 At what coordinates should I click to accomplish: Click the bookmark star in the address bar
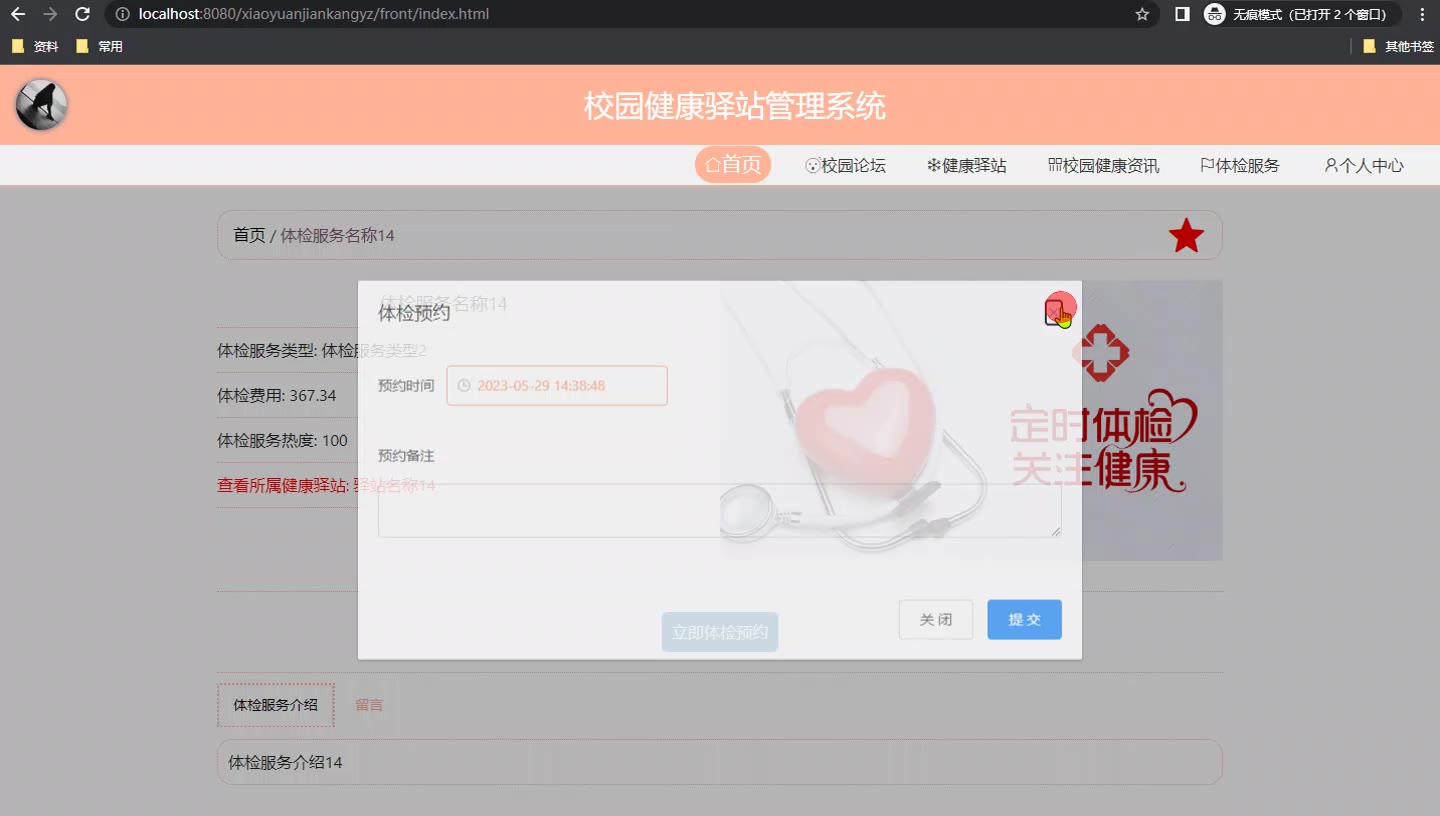point(1142,14)
